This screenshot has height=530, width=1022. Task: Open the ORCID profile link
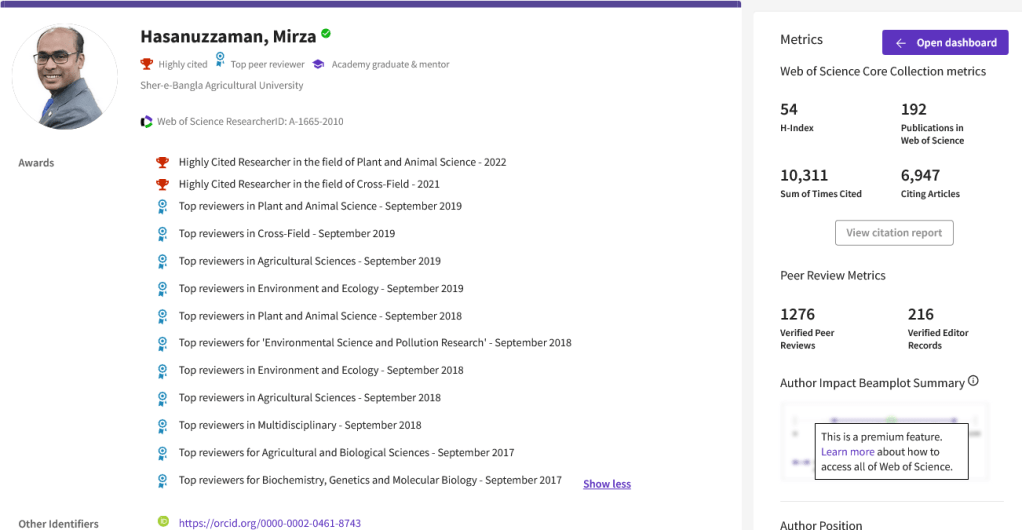pos(269,523)
